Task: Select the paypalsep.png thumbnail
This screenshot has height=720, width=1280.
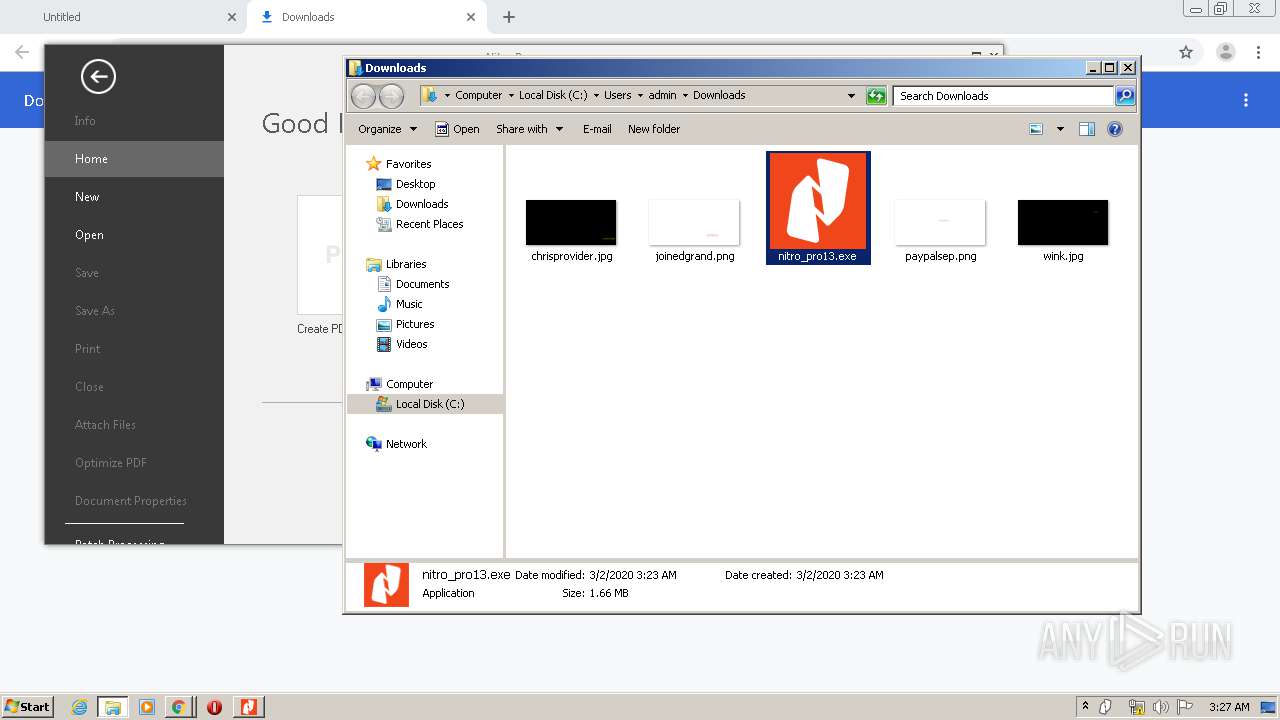Action: click(940, 222)
